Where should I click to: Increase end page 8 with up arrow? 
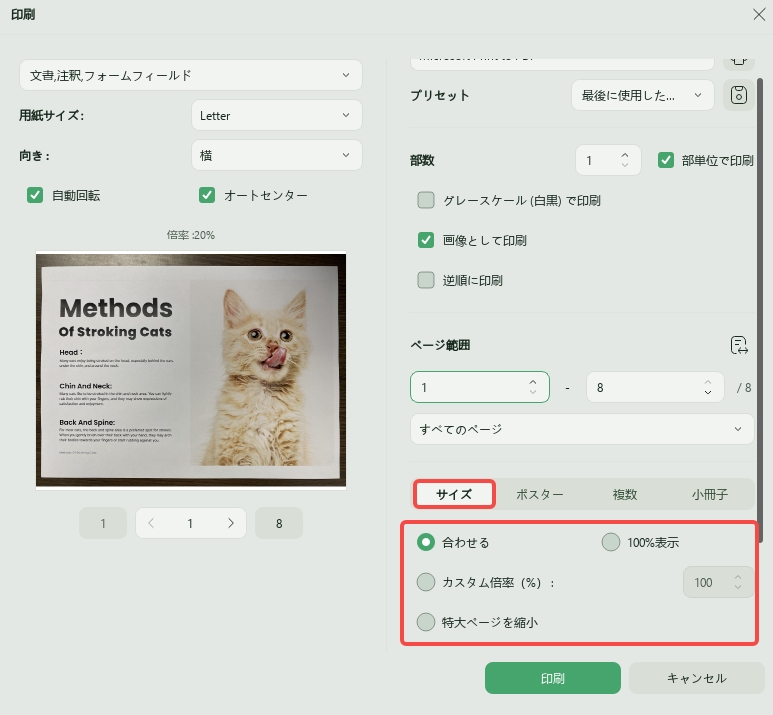click(x=707, y=382)
